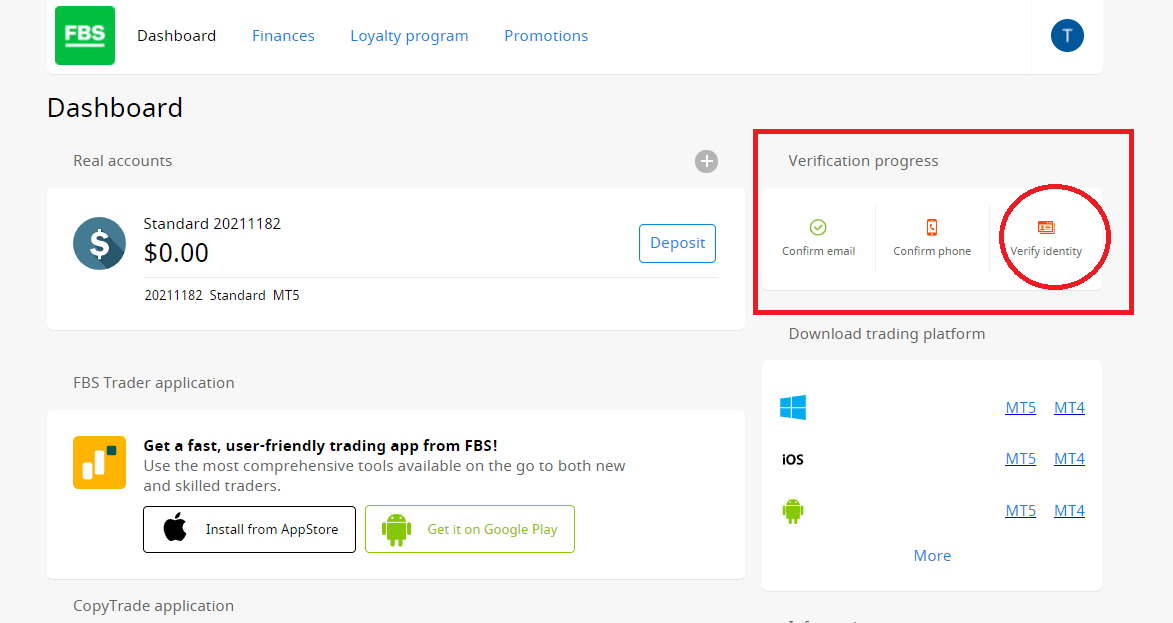Click Install from AppStore button
1173x623 pixels.
[x=249, y=529]
